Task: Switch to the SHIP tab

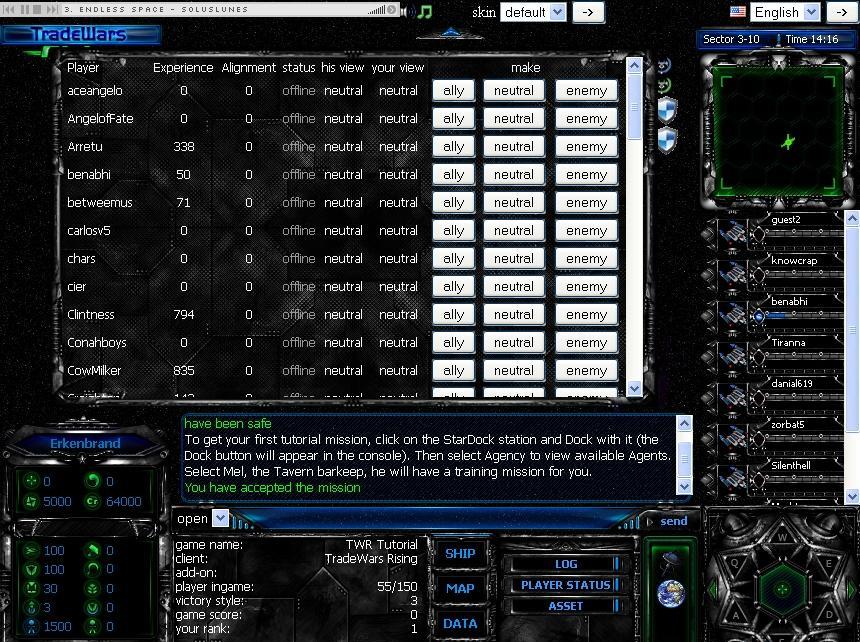Action: tap(460, 554)
